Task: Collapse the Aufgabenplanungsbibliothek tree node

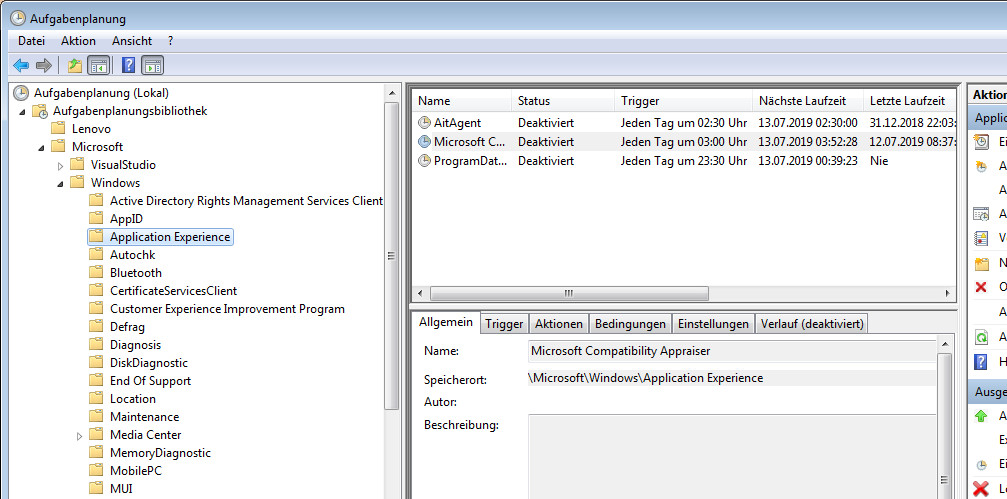Action: [x=23, y=111]
